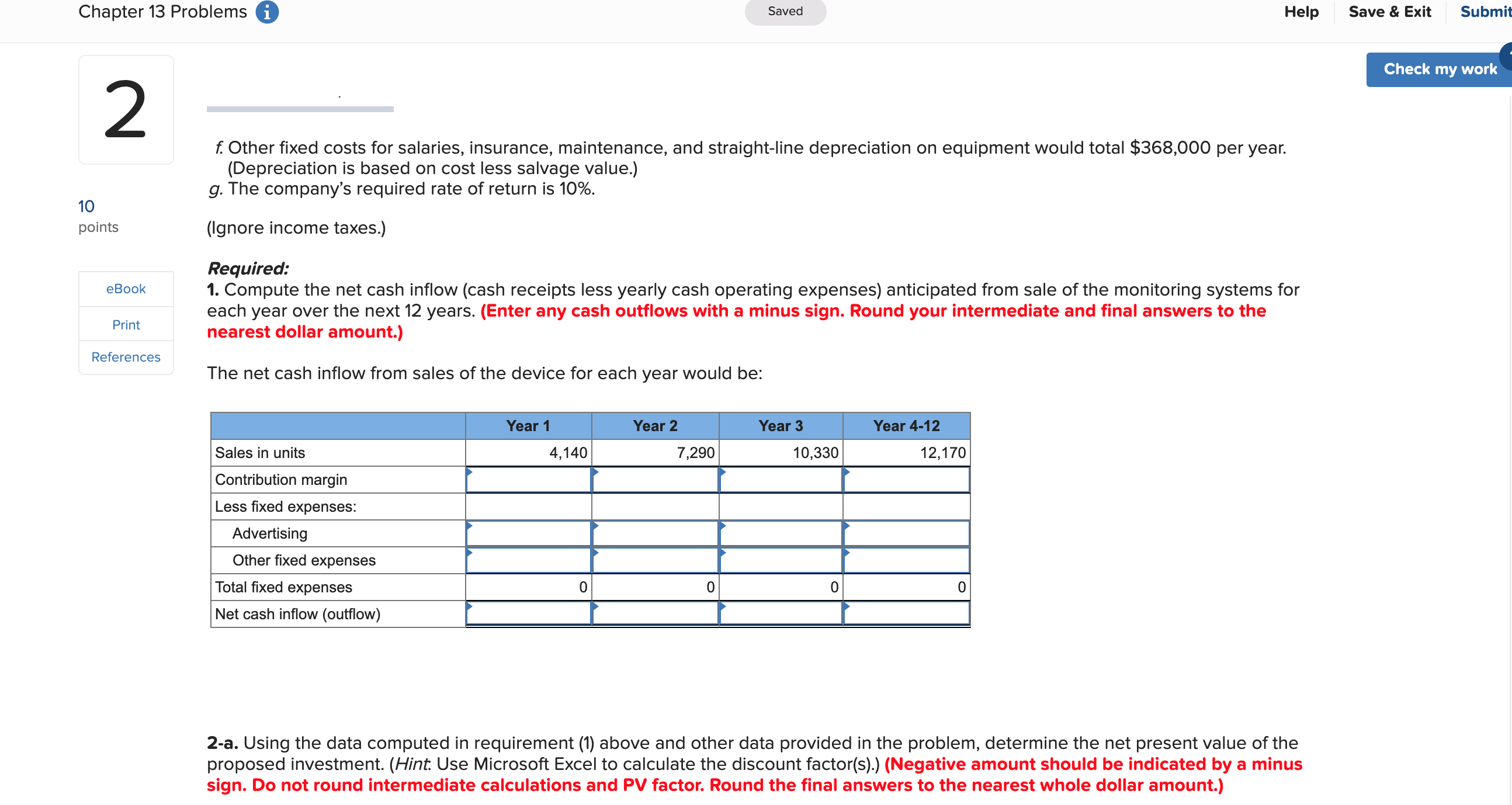This screenshot has width=1512, height=805.
Task: Click Submit to turn in assignment
Action: coord(1485,11)
